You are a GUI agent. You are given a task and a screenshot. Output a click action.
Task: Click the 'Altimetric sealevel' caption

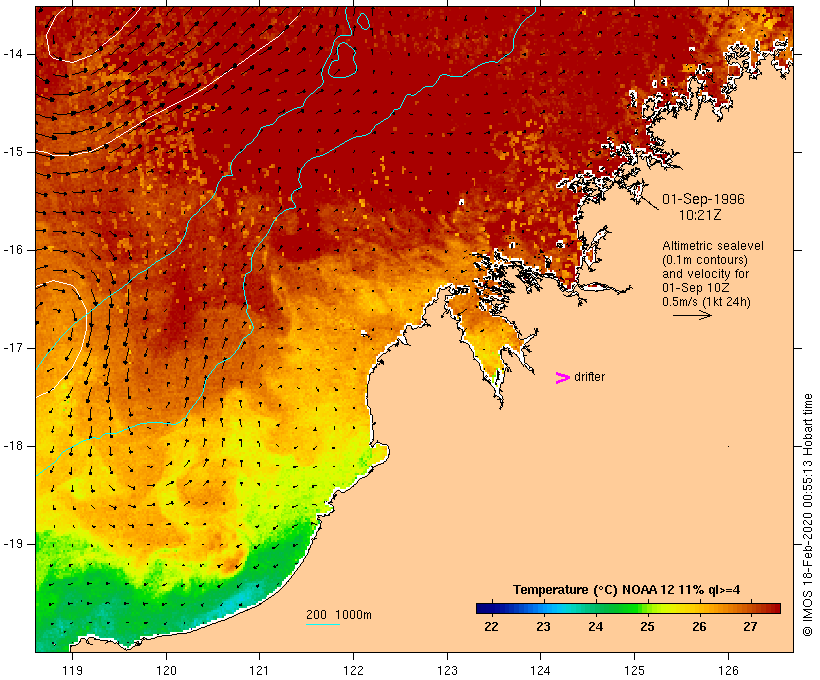pyautogui.click(x=713, y=246)
